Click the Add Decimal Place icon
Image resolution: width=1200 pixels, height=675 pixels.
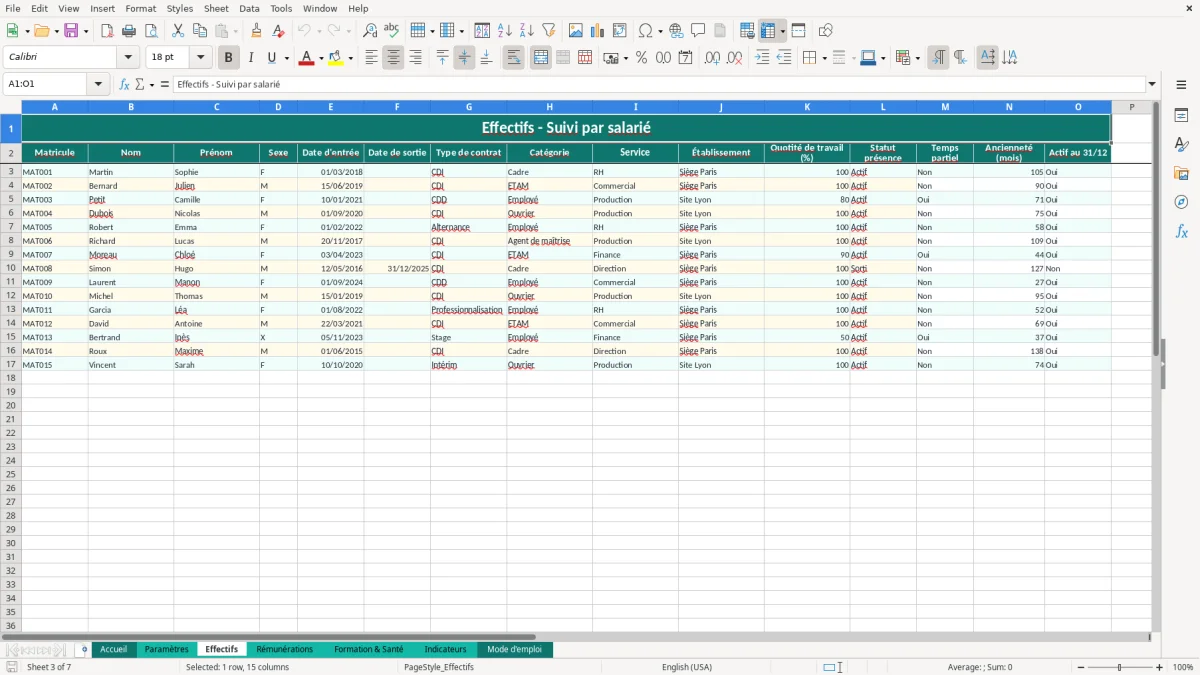(713, 58)
